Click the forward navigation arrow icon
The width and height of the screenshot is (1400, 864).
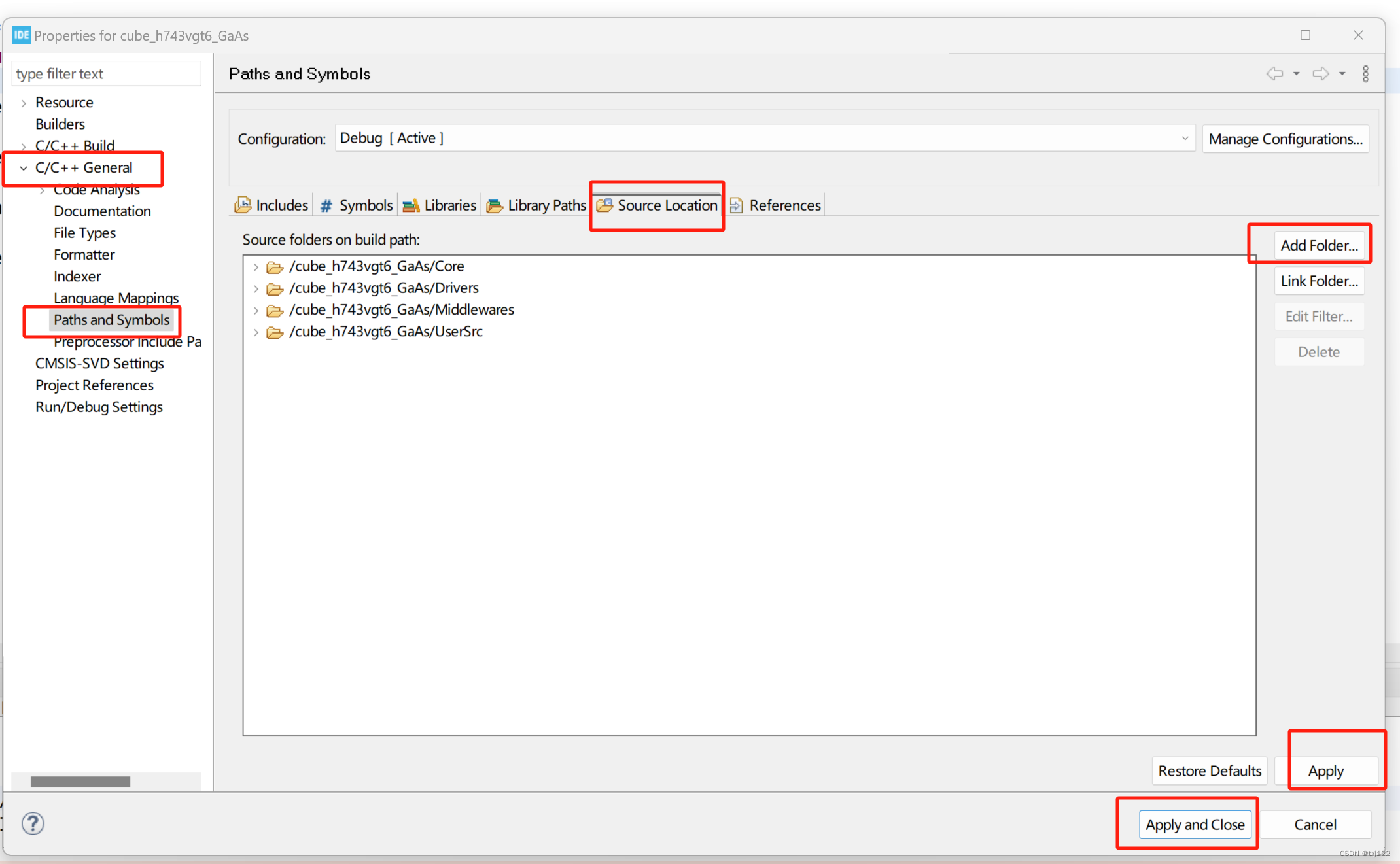[x=1322, y=73]
